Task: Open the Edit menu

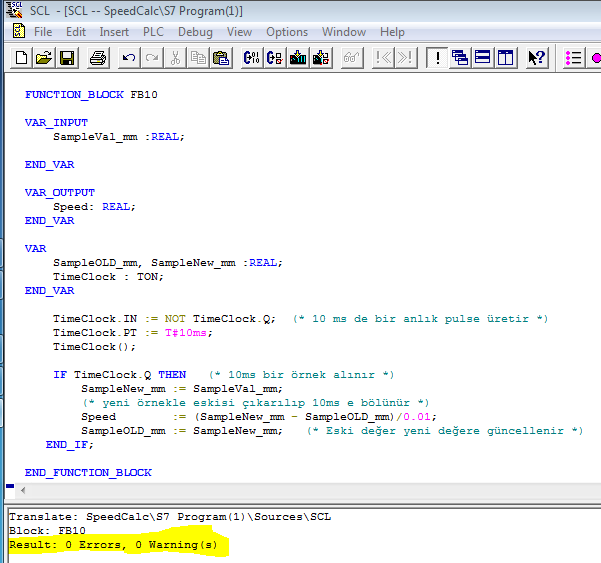Action: (x=76, y=32)
